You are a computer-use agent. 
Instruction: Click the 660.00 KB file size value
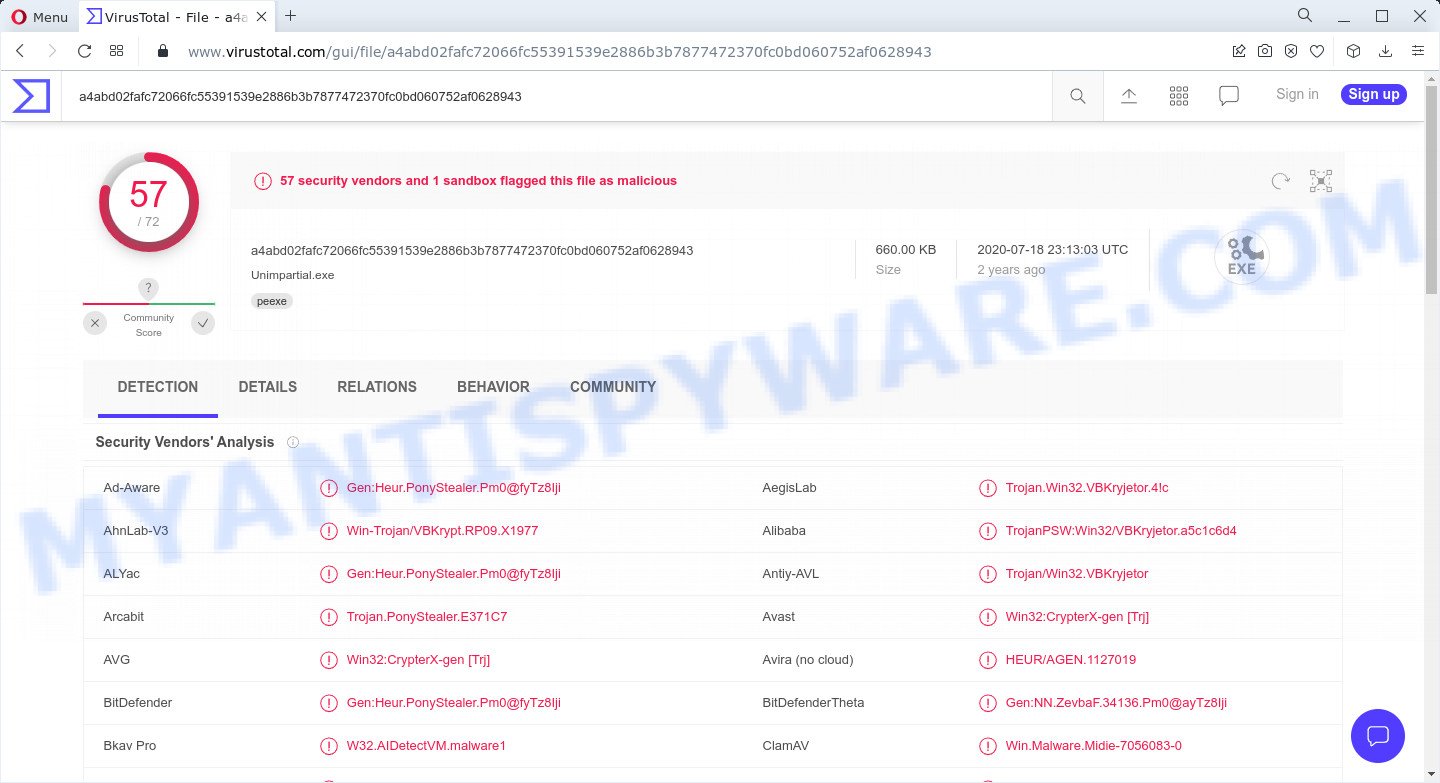tap(906, 250)
